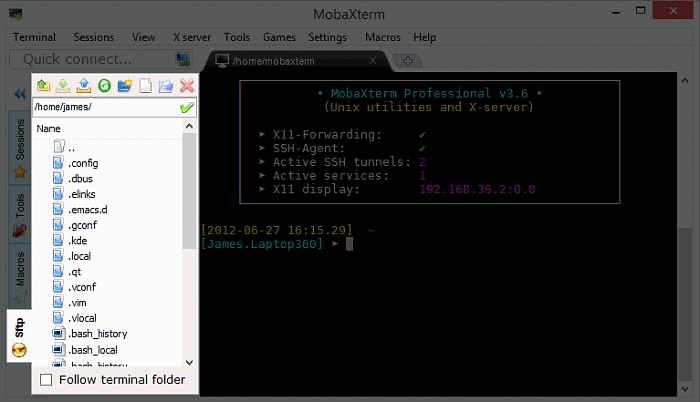The image size is (700, 402).
Task: Click the Name column header
Action: point(48,129)
